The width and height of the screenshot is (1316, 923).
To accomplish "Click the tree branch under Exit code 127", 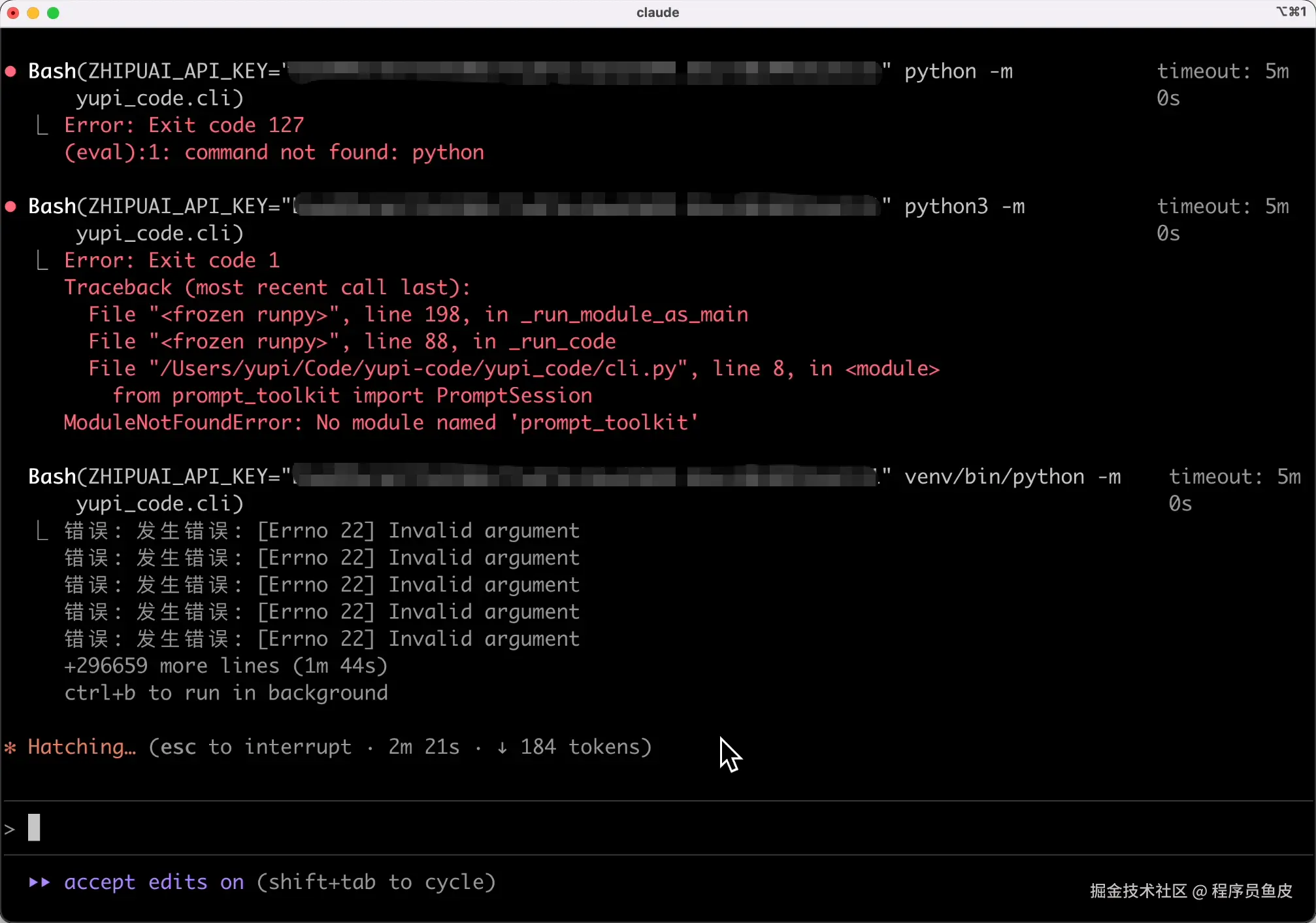I will [x=42, y=125].
